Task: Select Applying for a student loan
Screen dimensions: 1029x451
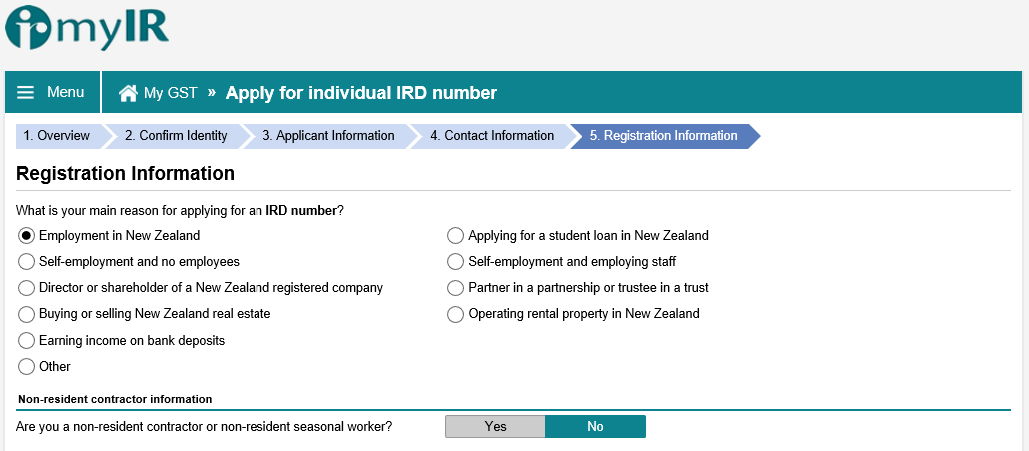Action: [456, 236]
